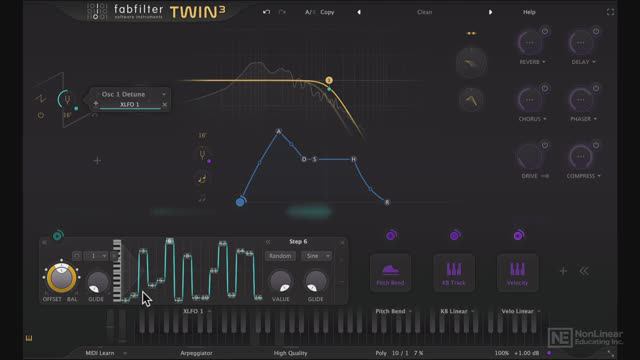
Task: Click the Poly voice mode setting
Action: [381, 353]
